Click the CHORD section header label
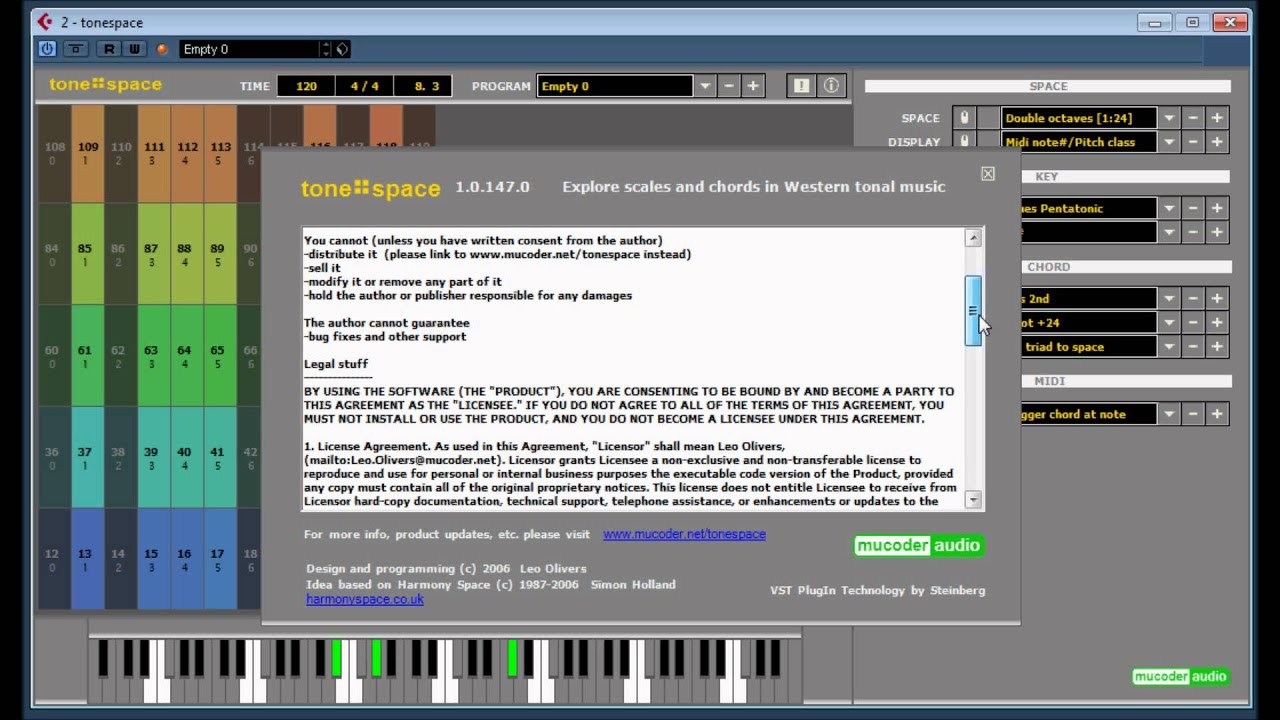The image size is (1280, 720). click(x=1048, y=267)
